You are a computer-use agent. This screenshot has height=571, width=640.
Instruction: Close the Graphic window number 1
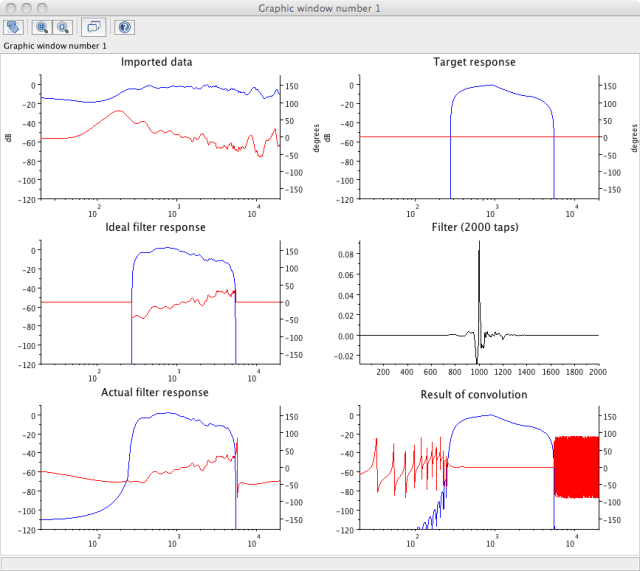(x=9, y=8)
